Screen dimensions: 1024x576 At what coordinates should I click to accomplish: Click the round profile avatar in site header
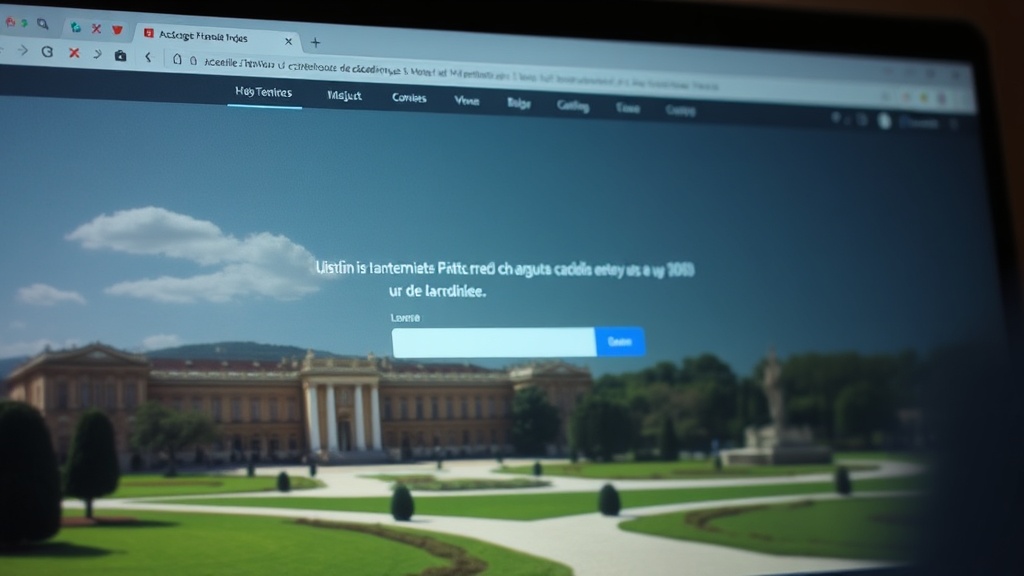coord(884,120)
